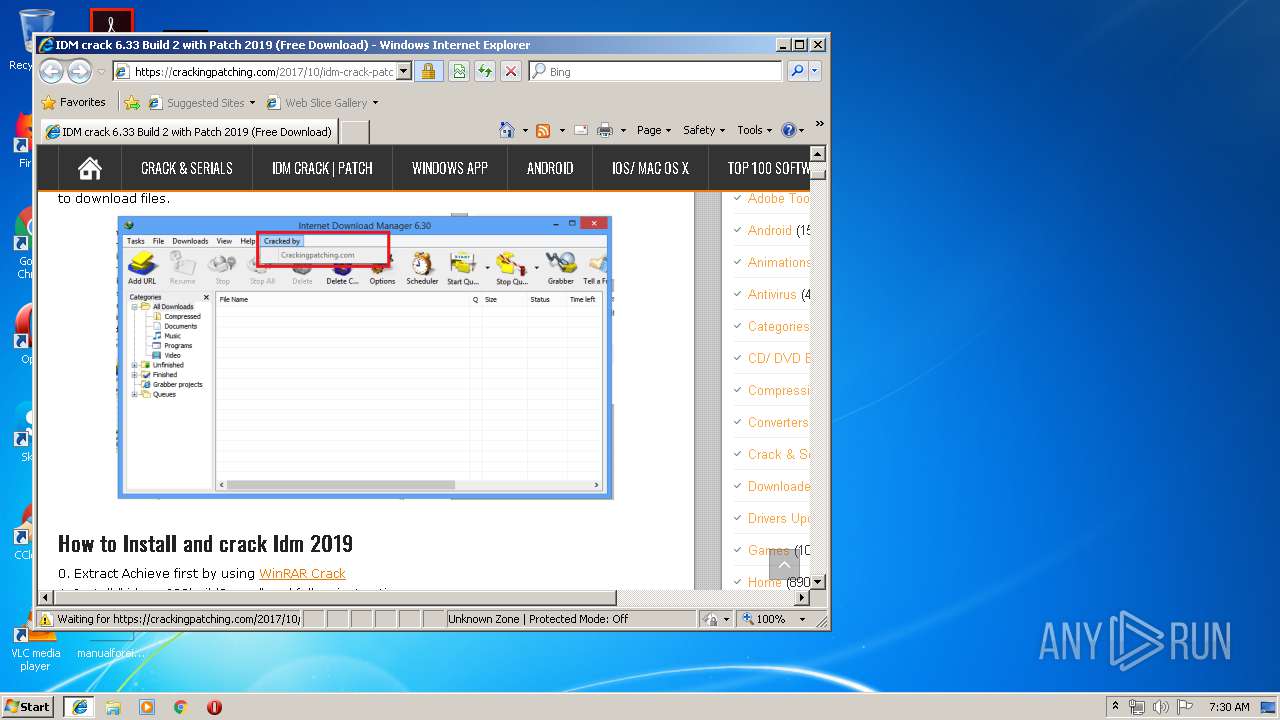Click the security lock icon

pyautogui.click(x=428, y=71)
